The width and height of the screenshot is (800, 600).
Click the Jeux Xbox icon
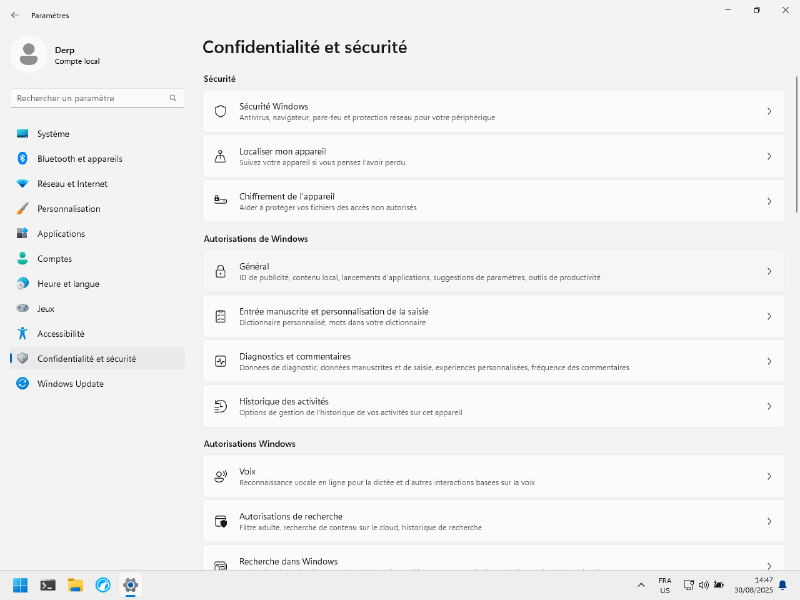(x=23, y=308)
